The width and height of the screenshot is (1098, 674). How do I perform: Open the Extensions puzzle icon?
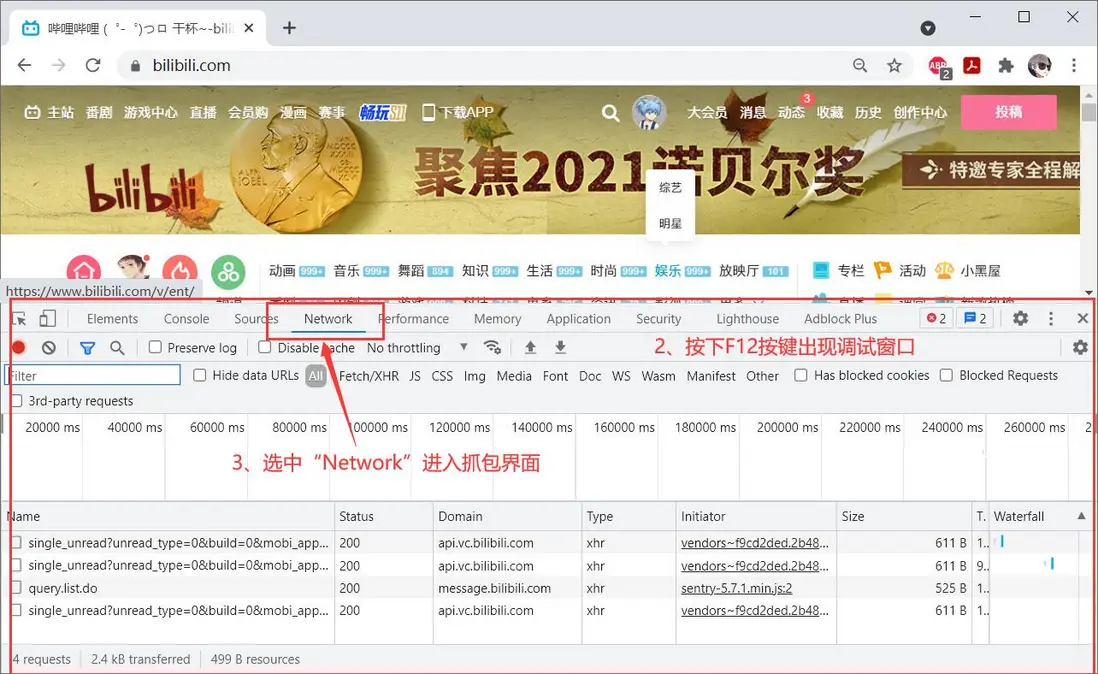pos(1006,65)
